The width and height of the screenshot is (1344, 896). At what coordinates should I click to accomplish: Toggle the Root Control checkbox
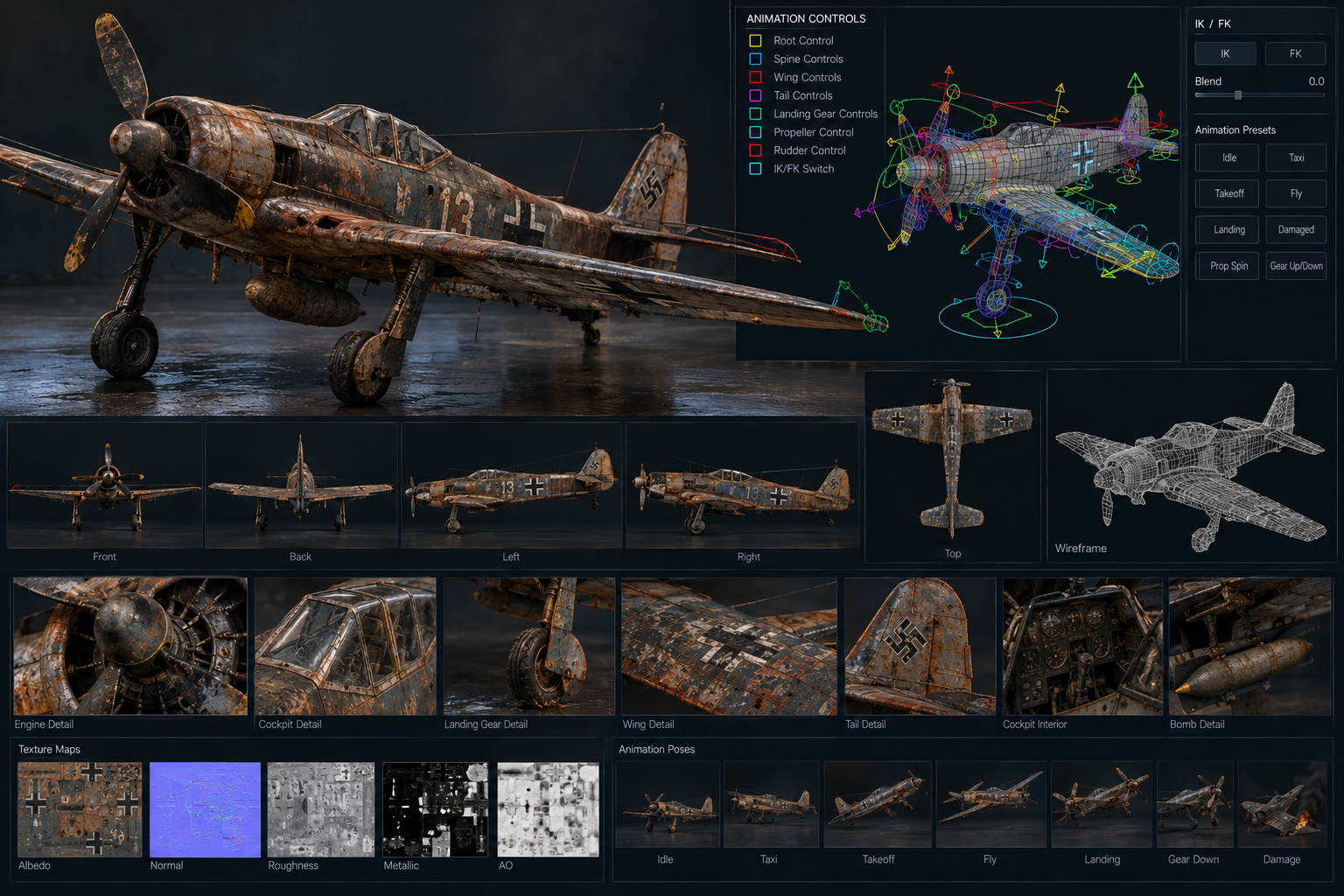(x=755, y=40)
